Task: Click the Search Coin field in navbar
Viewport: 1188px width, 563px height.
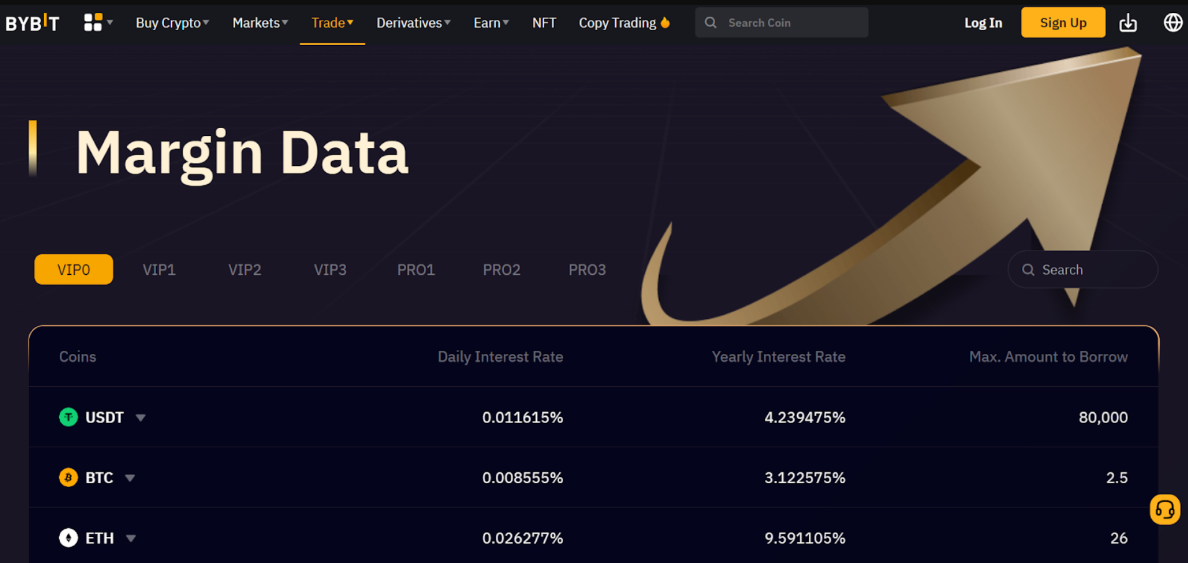Action: [790, 23]
